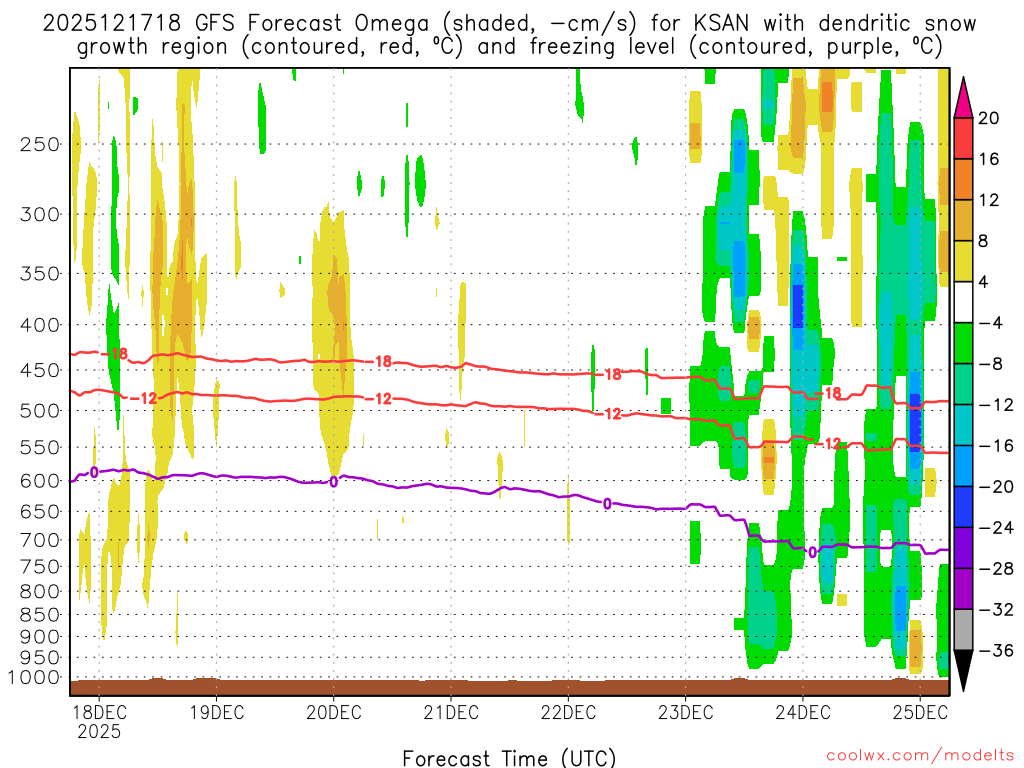The height and width of the screenshot is (768, 1024).
Task: Click the red "-12" contour label nearest 24DEC
Action: point(829,443)
